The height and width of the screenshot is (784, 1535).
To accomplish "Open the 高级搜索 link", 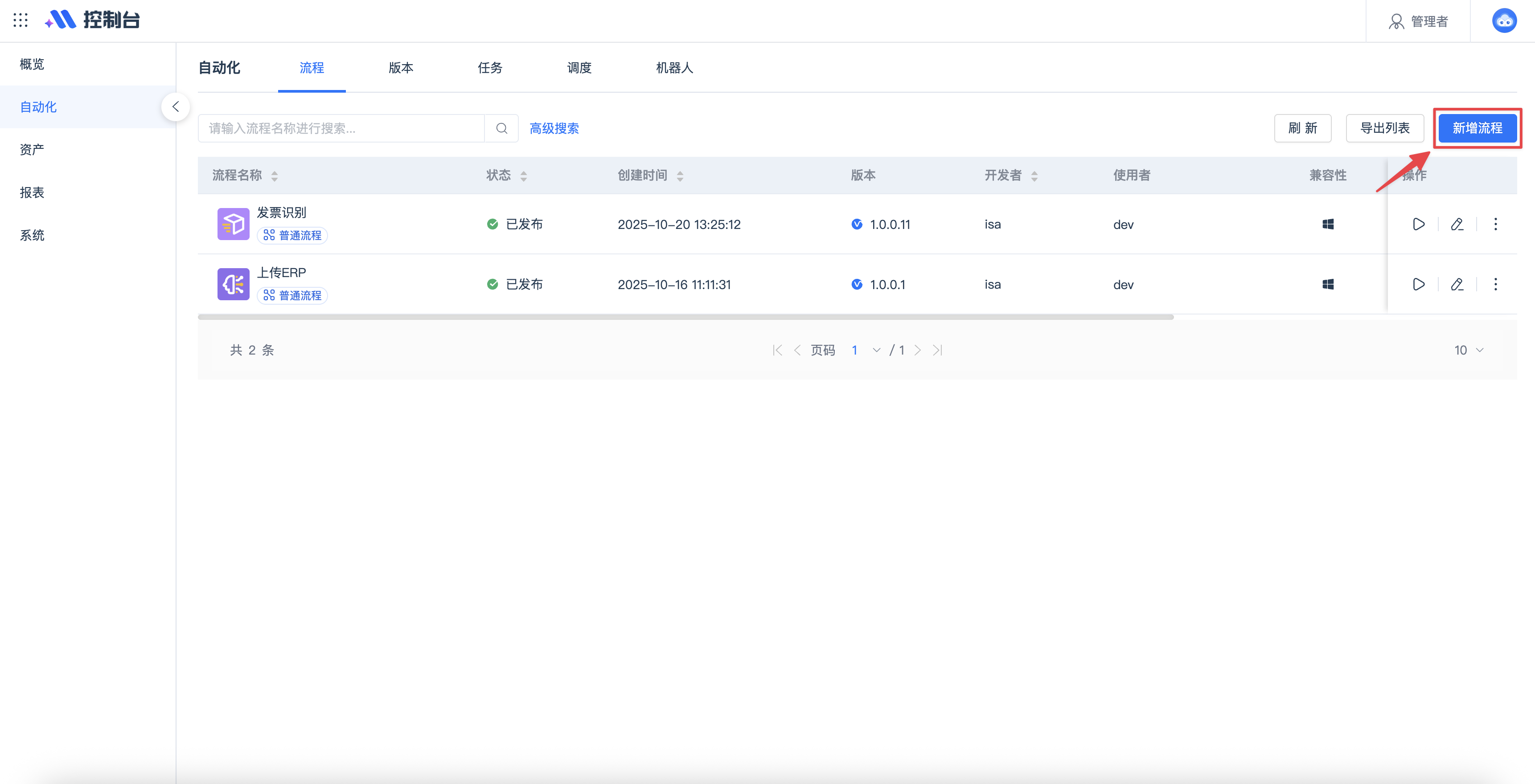I will click(x=554, y=128).
